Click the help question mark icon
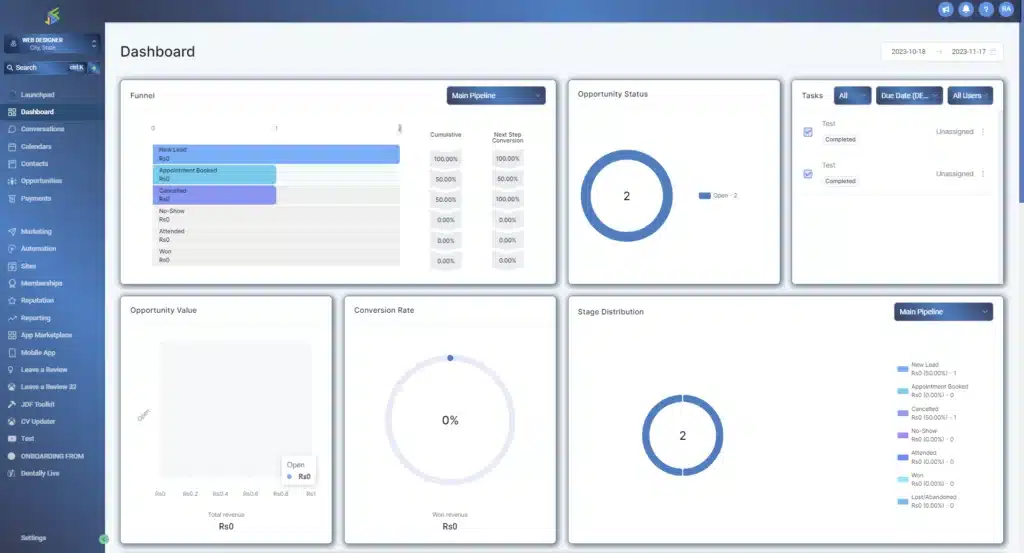Image resolution: width=1024 pixels, height=553 pixels. (x=986, y=9)
